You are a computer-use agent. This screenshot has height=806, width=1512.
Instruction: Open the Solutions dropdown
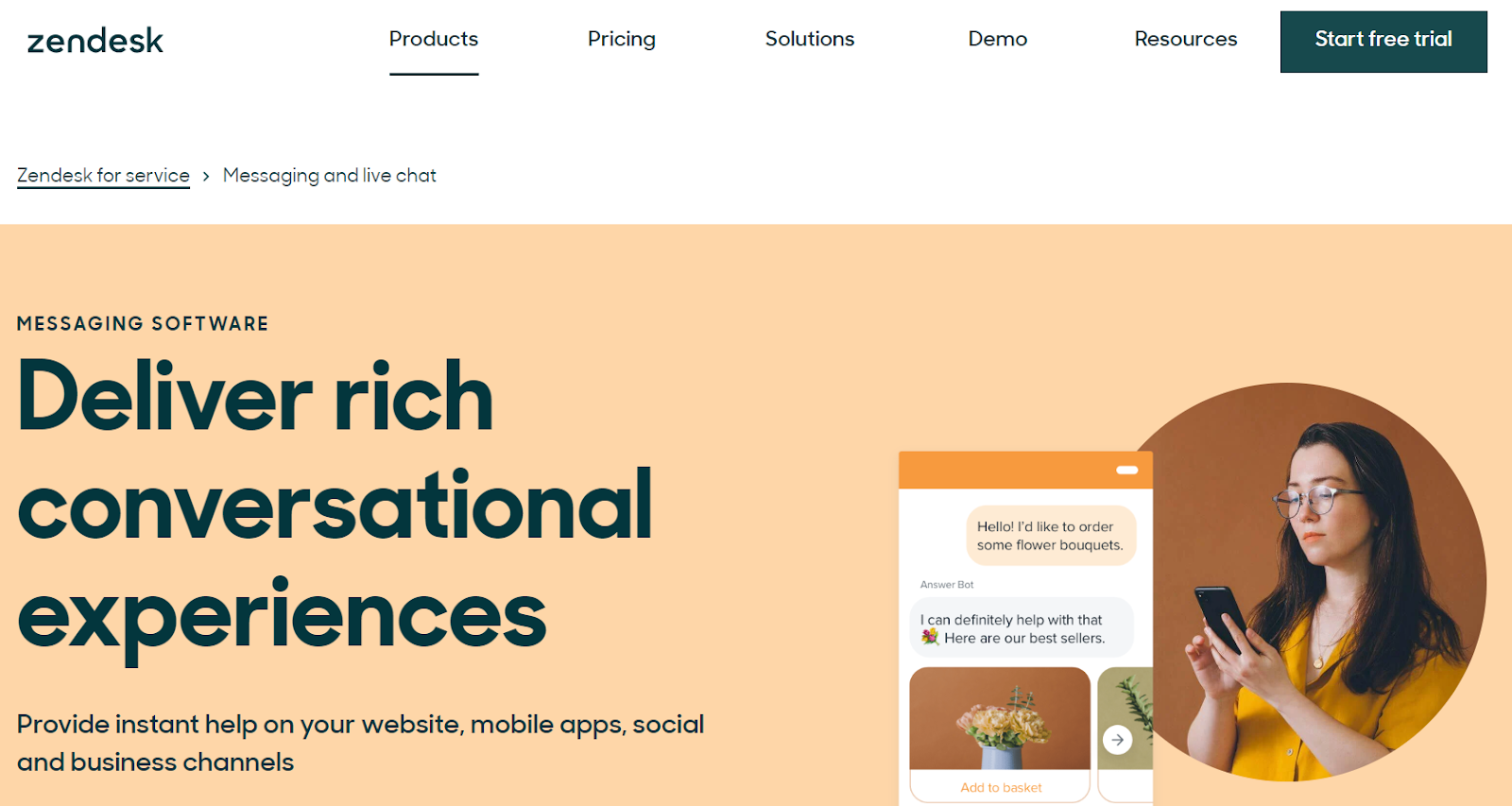(809, 39)
